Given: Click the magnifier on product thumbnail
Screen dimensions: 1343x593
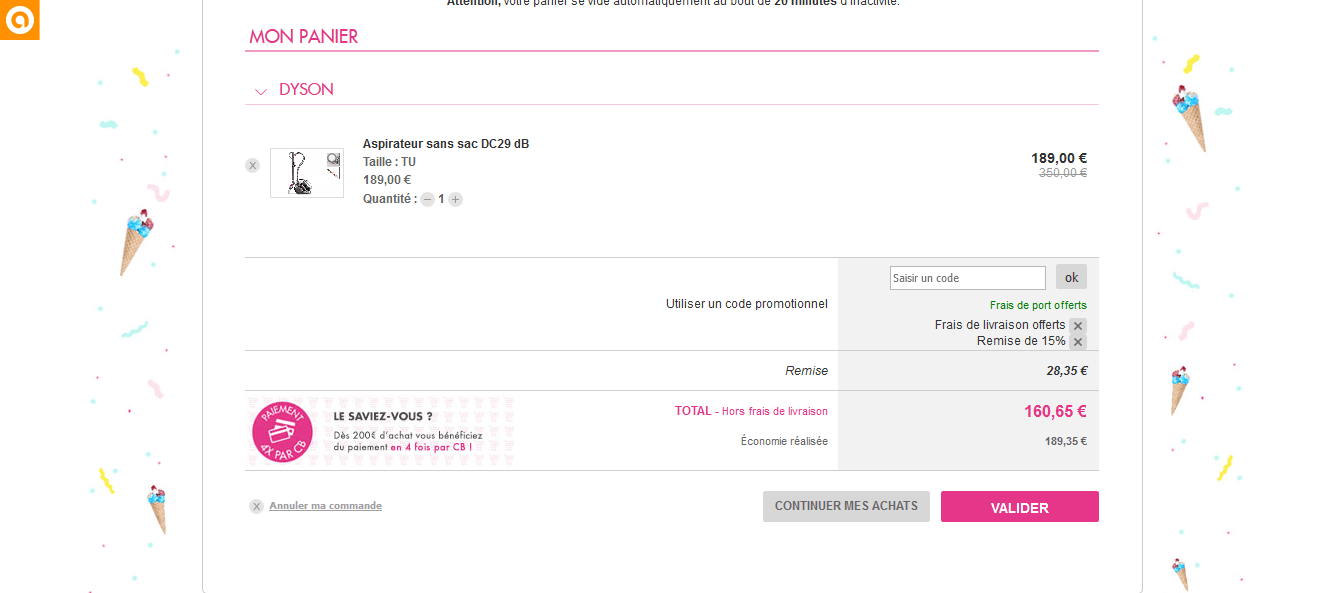Looking at the screenshot, I should (x=333, y=158).
